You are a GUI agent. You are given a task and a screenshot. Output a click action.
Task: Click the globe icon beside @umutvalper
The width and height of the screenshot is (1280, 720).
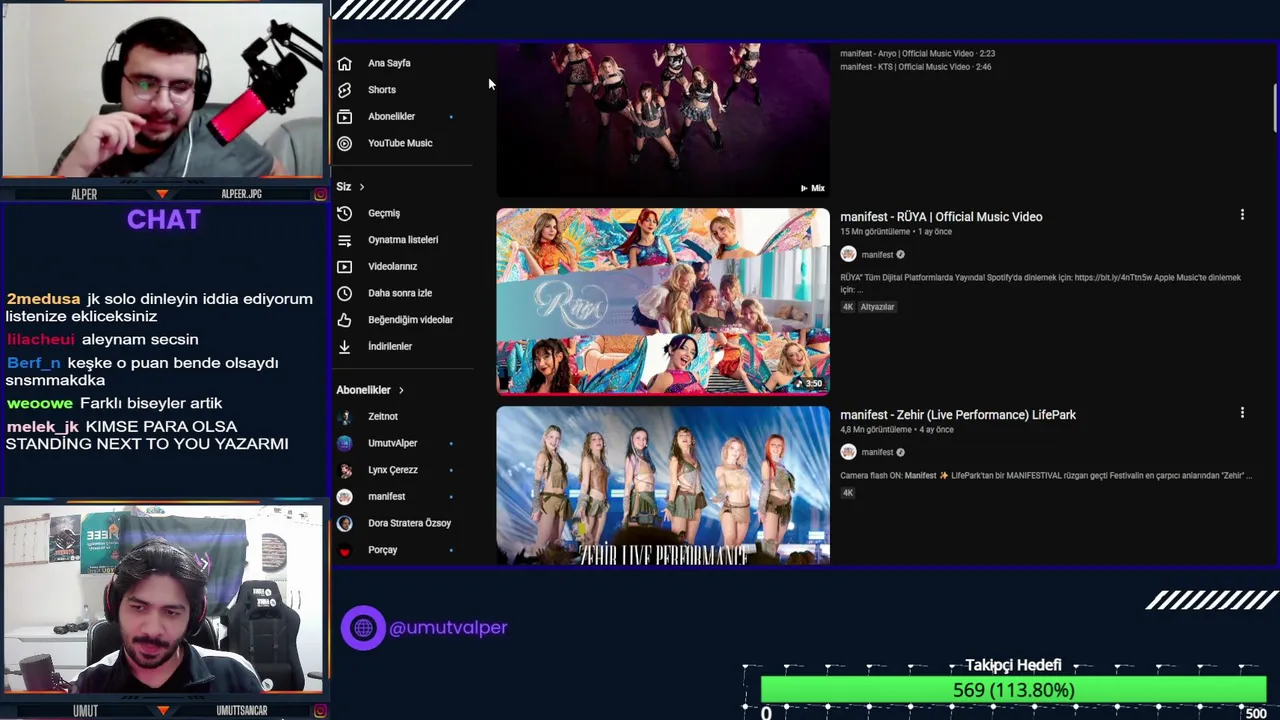[363, 628]
